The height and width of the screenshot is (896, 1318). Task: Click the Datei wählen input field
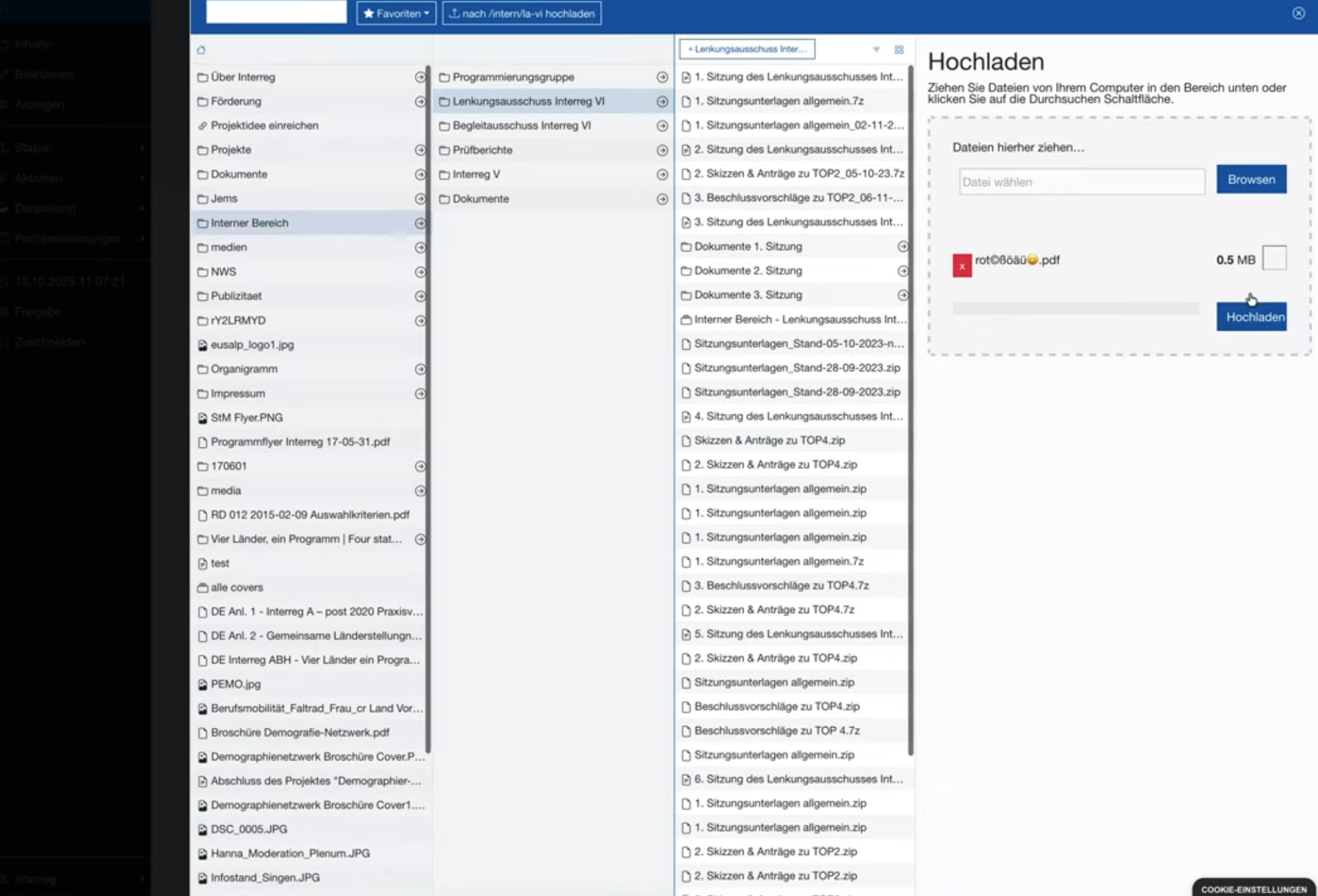click(1081, 182)
